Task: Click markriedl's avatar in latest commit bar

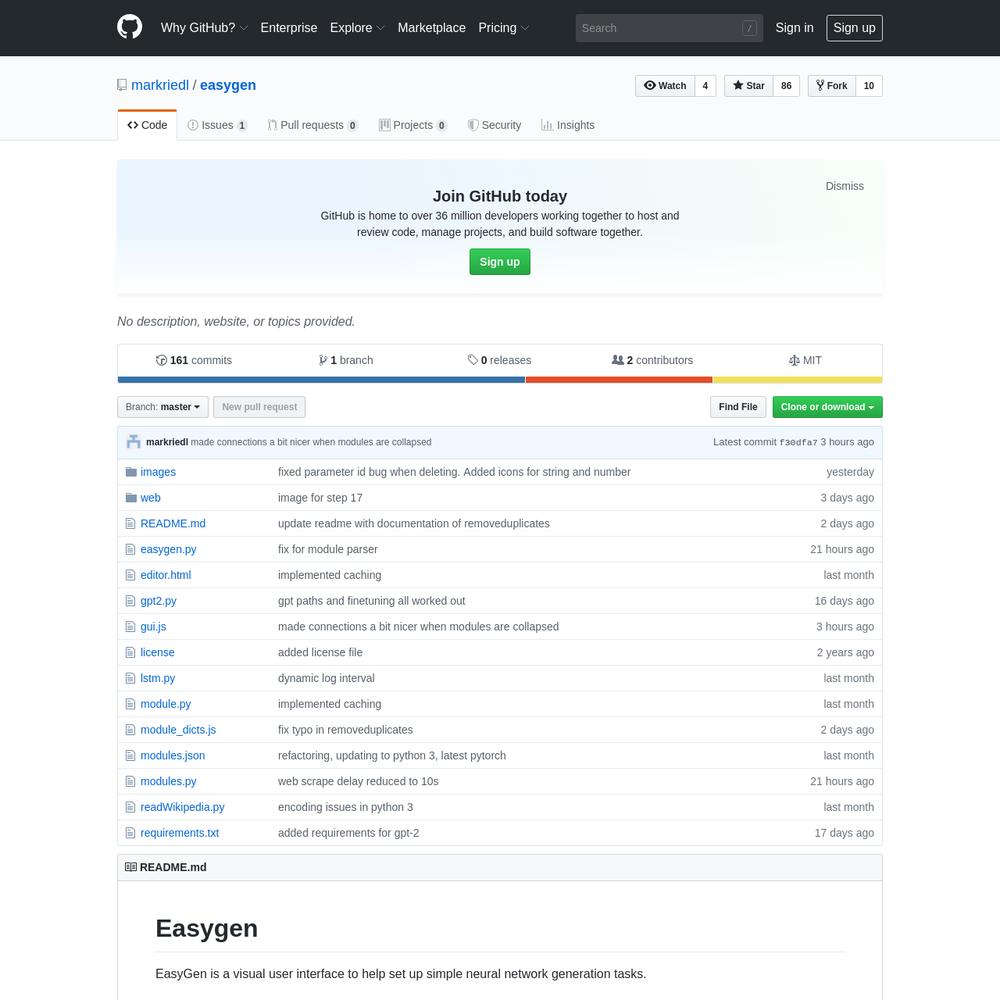Action: coord(133,442)
